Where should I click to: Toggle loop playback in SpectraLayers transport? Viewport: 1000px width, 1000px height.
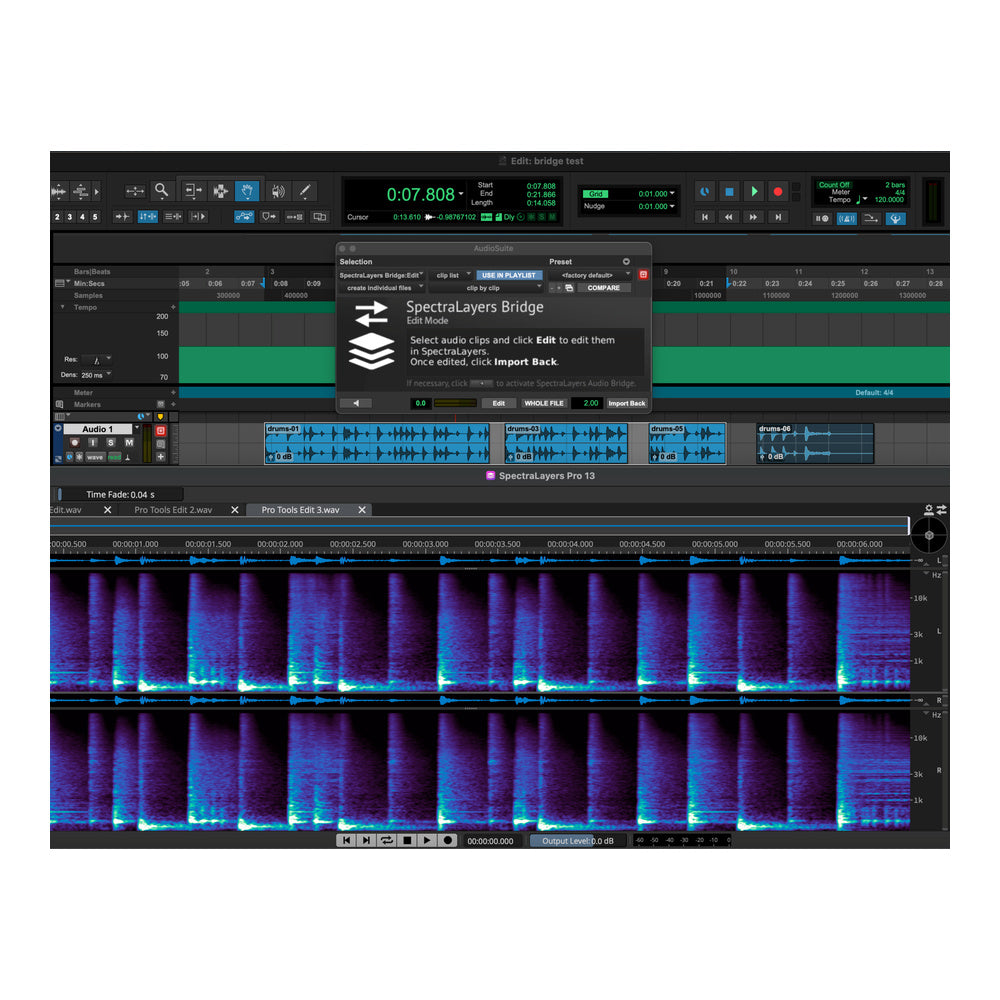click(386, 841)
